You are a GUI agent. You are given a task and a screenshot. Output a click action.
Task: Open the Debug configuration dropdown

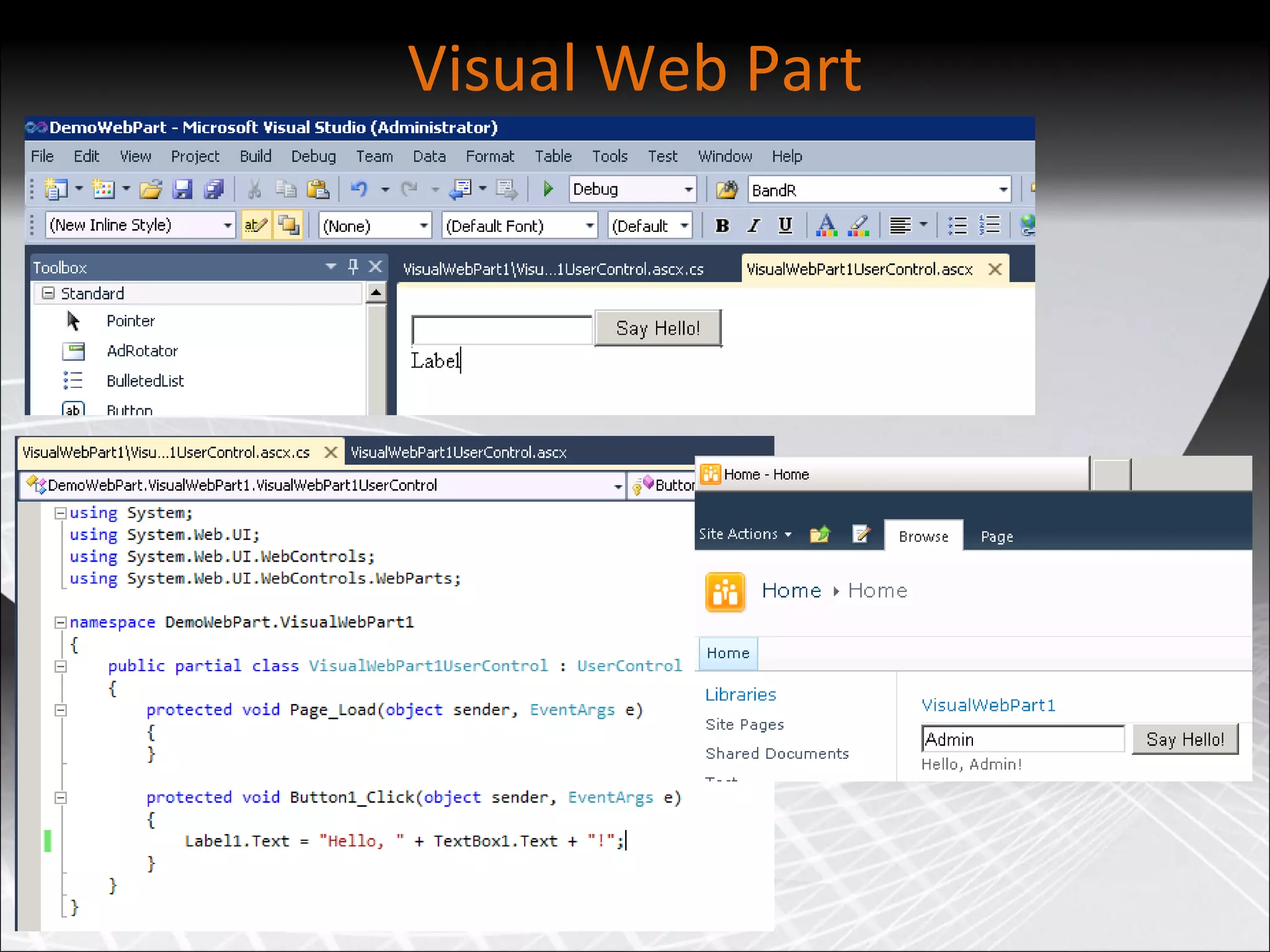point(688,190)
